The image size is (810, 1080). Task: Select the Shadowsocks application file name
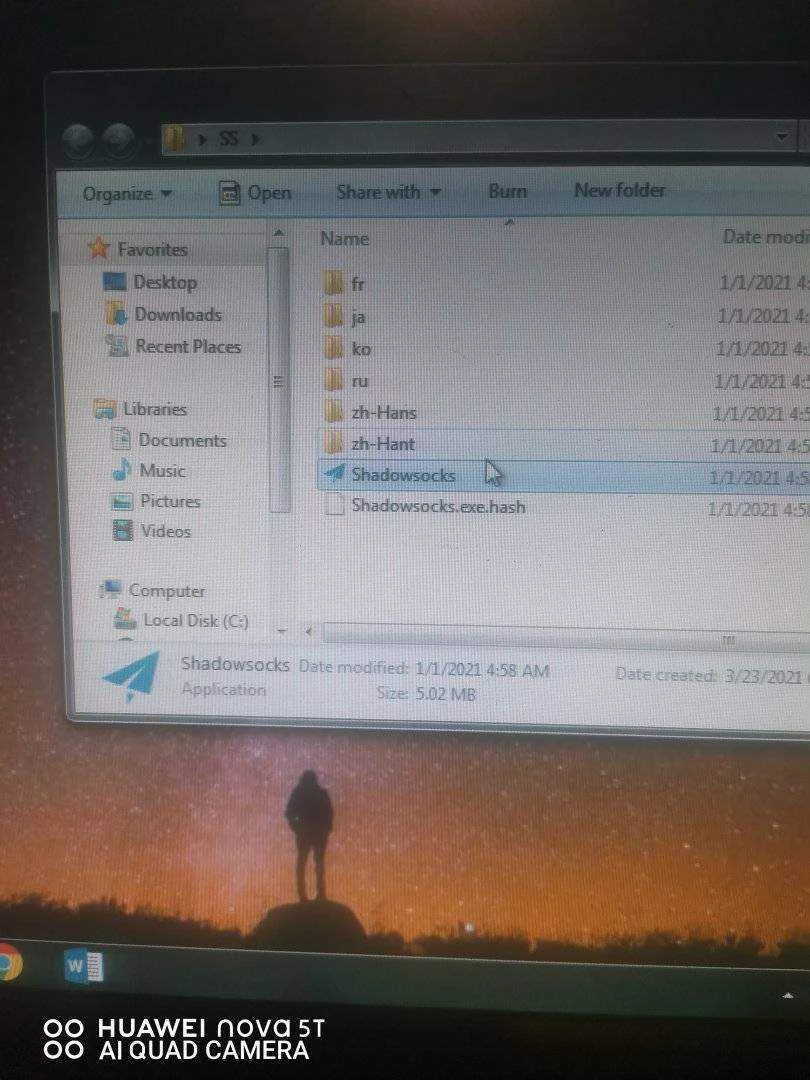(403, 475)
